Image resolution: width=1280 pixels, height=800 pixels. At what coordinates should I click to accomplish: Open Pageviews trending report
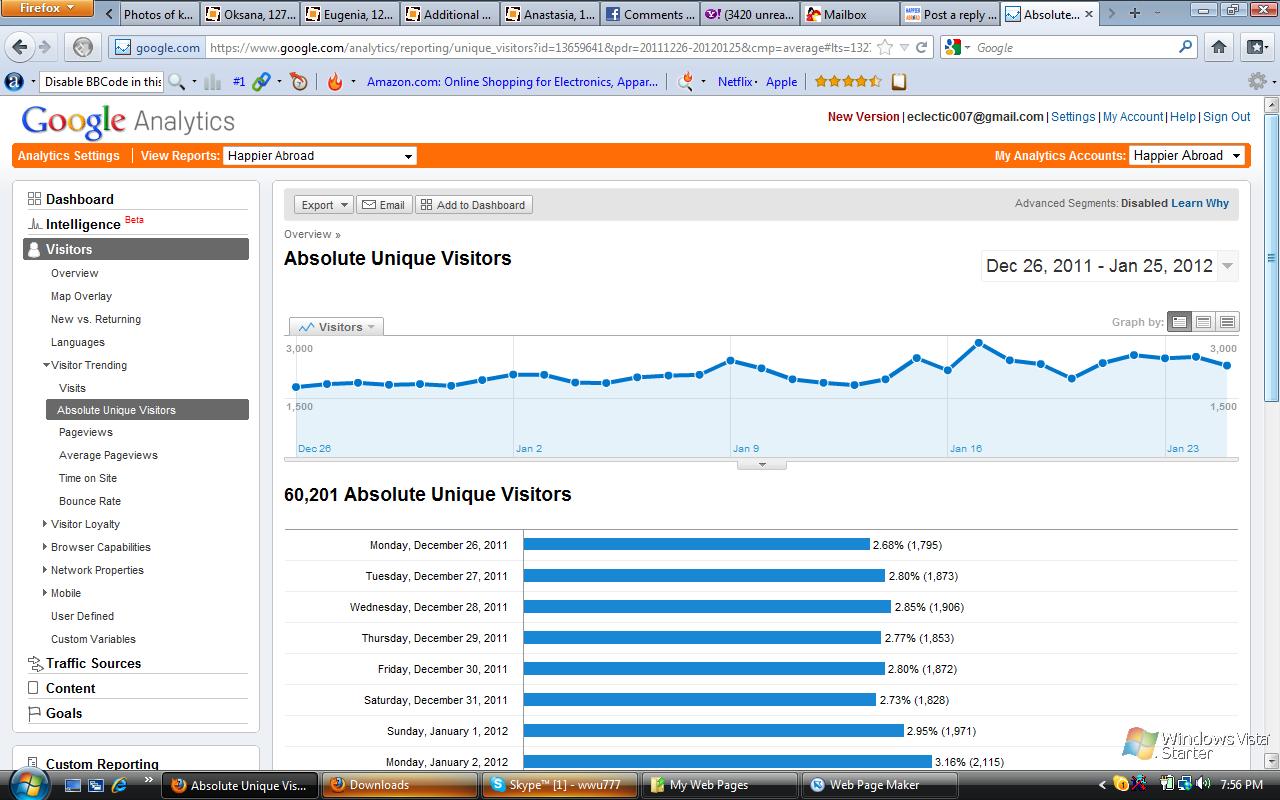click(86, 432)
